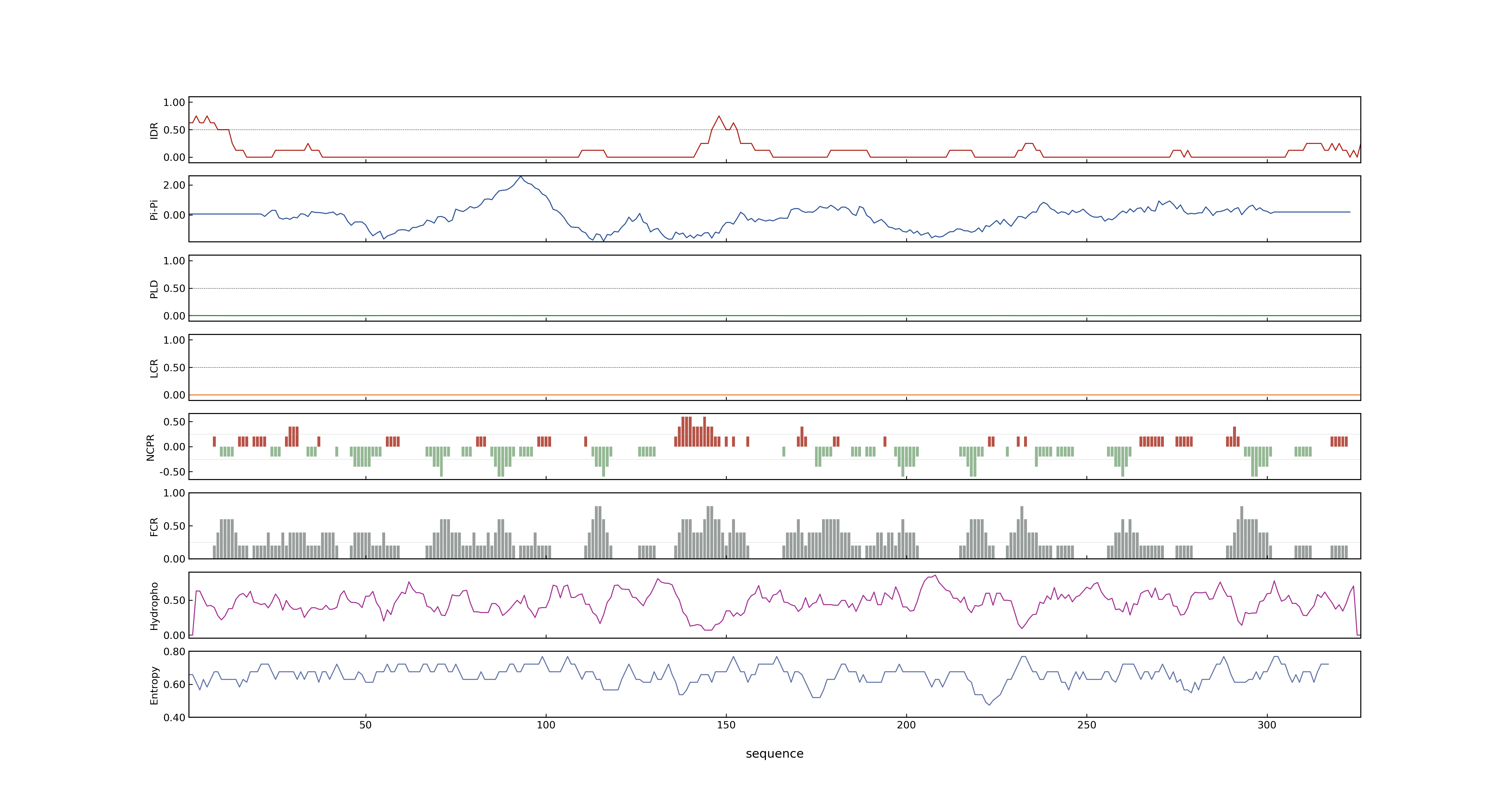The image size is (1512, 806).
Task: Click the 0.80 tick on Entropy axis
Action: [x=174, y=651]
